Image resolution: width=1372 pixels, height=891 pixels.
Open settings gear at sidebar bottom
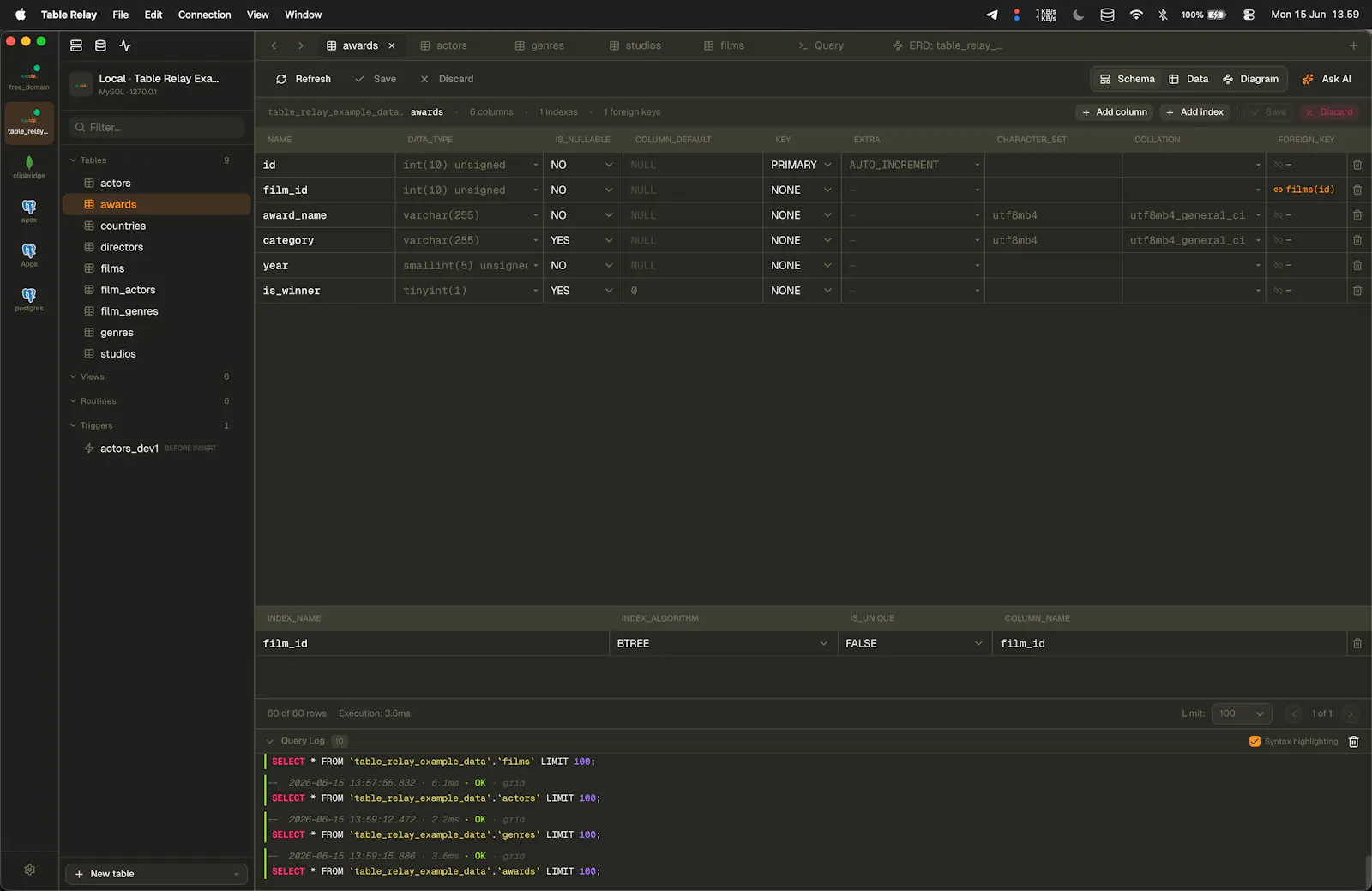(30, 870)
